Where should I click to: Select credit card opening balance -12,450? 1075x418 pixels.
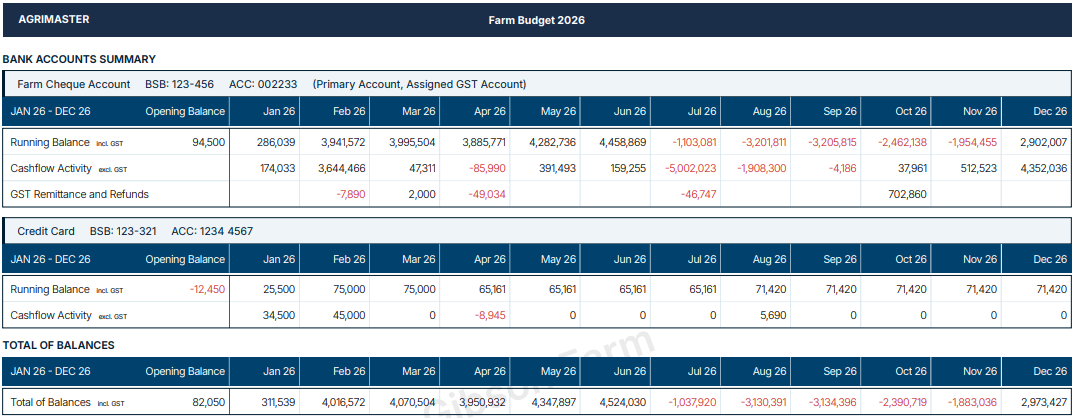tap(207, 289)
